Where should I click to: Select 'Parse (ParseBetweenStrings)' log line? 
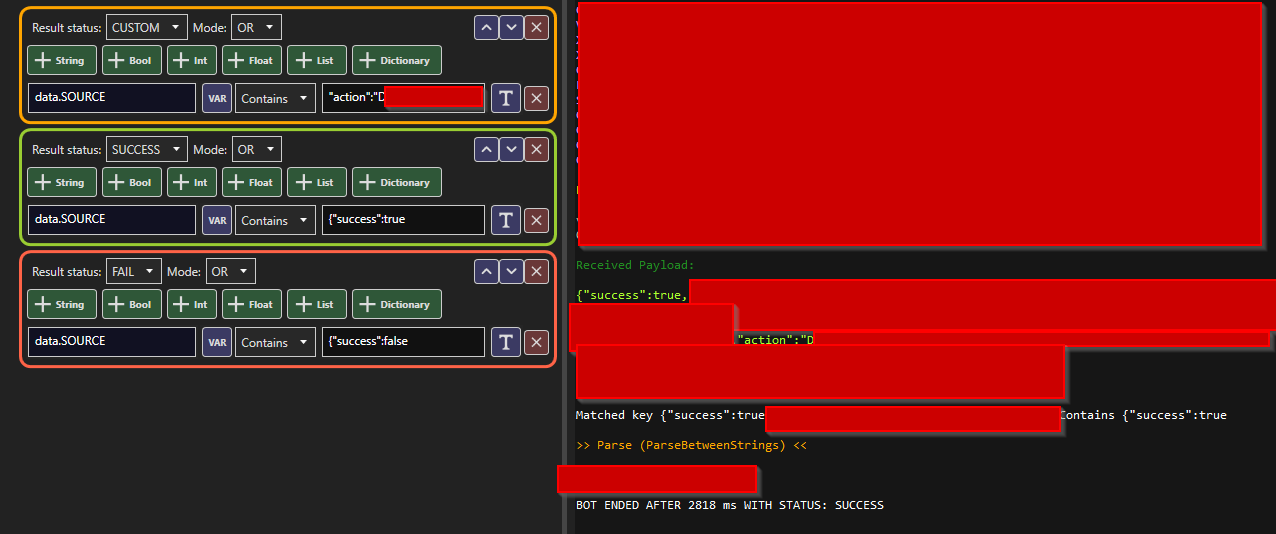(x=691, y=445)
